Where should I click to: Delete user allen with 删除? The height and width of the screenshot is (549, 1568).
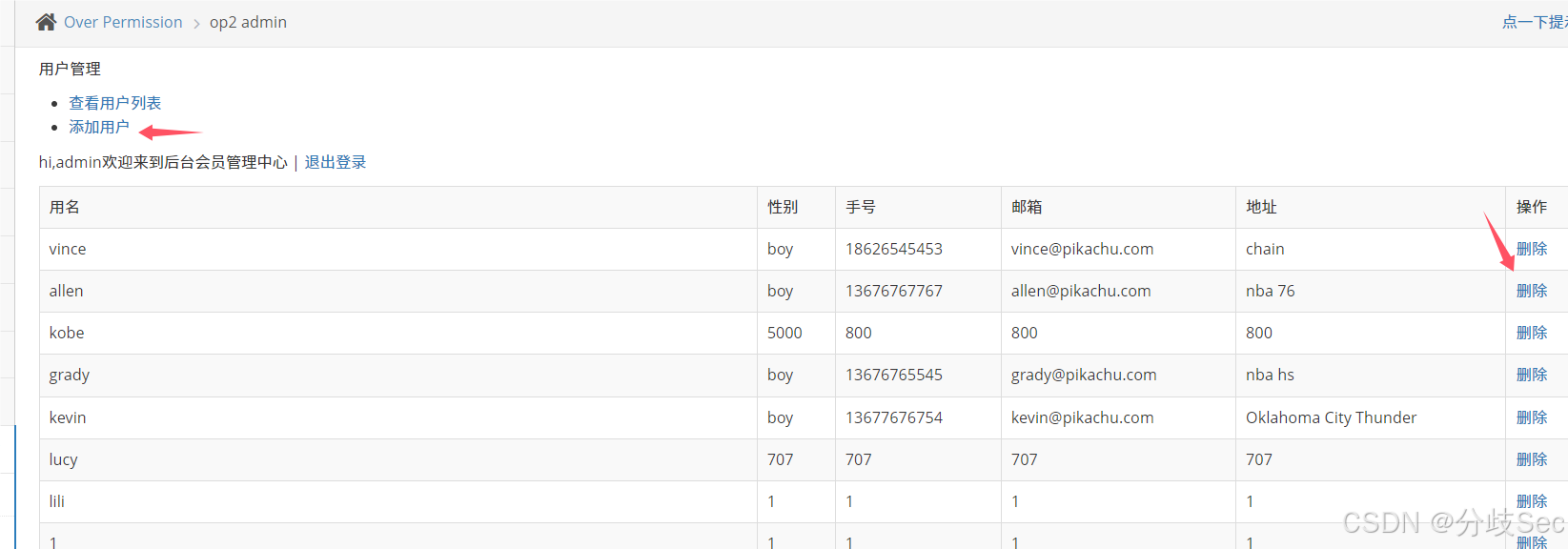(1532, 291)
